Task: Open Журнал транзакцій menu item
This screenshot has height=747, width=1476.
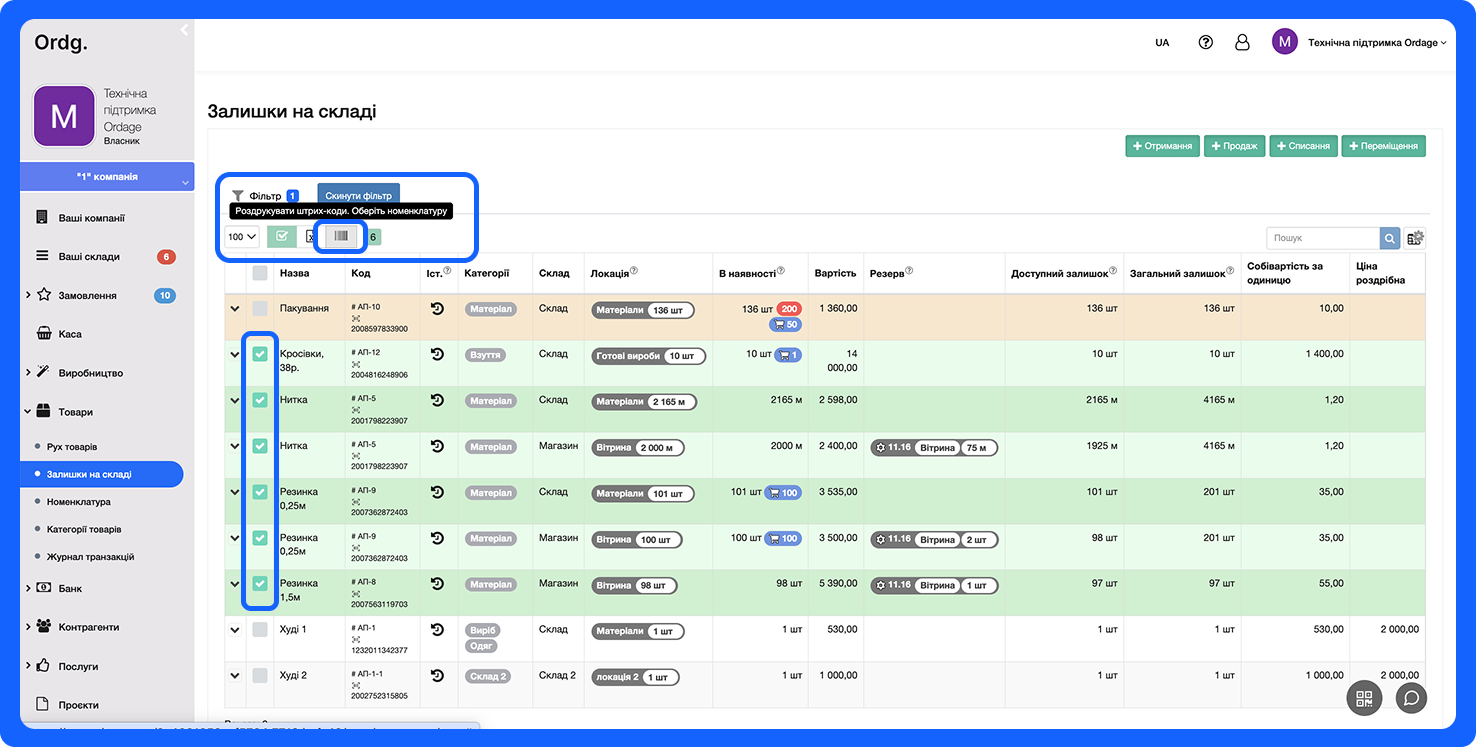Action: tap(90, 557)
